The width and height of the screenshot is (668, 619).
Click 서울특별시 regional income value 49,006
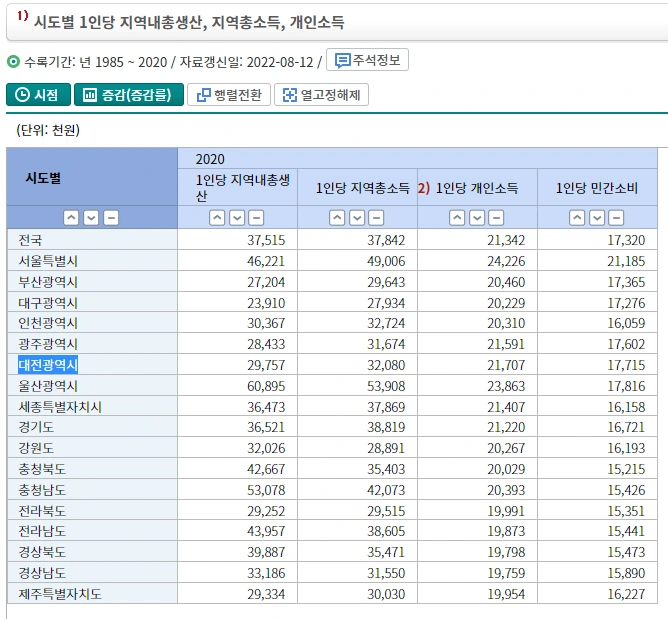coord(386,261)
